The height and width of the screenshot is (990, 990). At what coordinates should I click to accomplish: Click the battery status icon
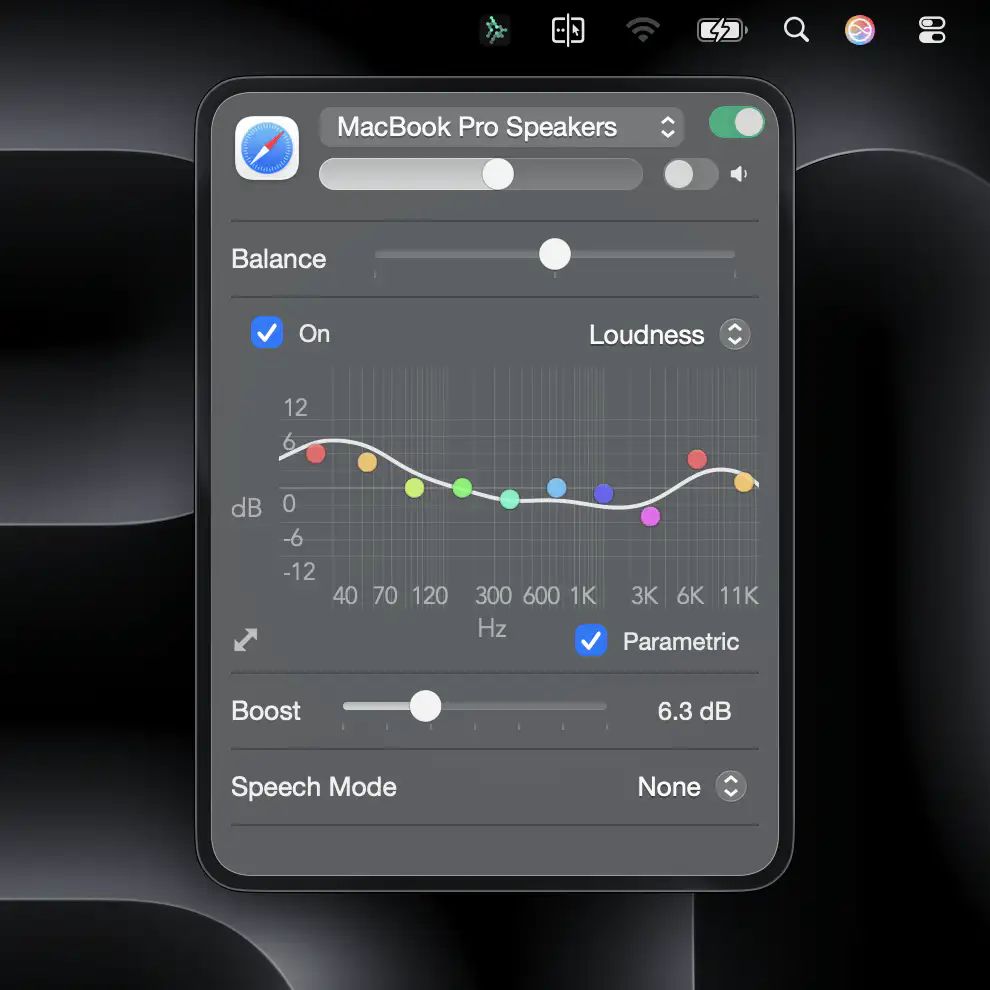tap(721, 30)
